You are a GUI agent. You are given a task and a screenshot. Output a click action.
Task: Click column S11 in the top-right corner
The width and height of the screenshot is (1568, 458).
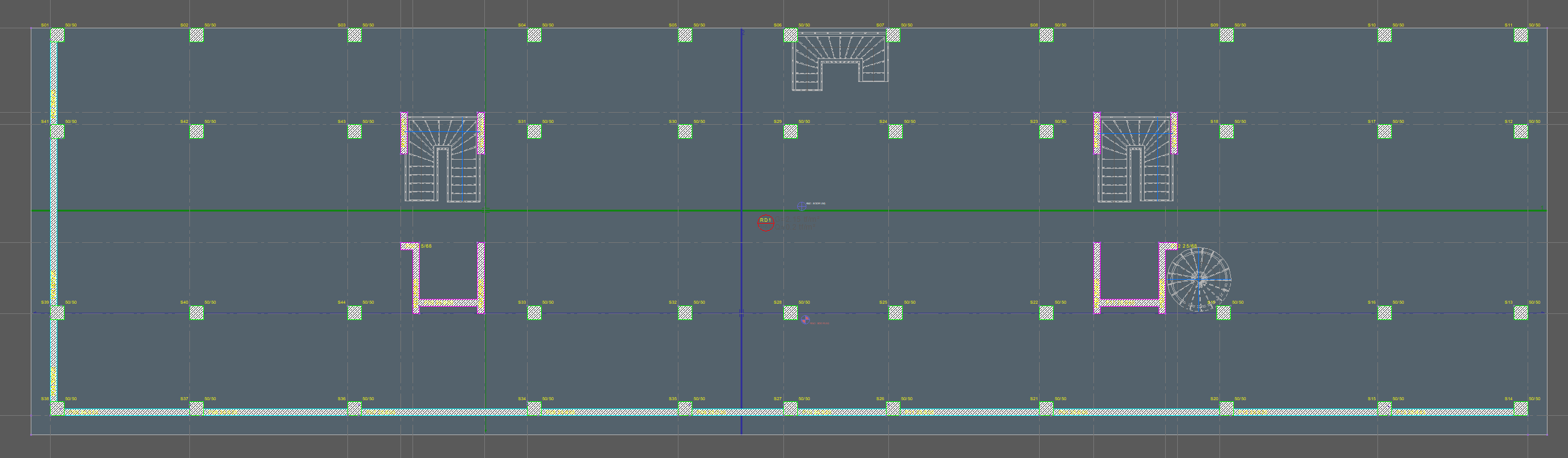pyautogui.click(x=1520, y=36)
